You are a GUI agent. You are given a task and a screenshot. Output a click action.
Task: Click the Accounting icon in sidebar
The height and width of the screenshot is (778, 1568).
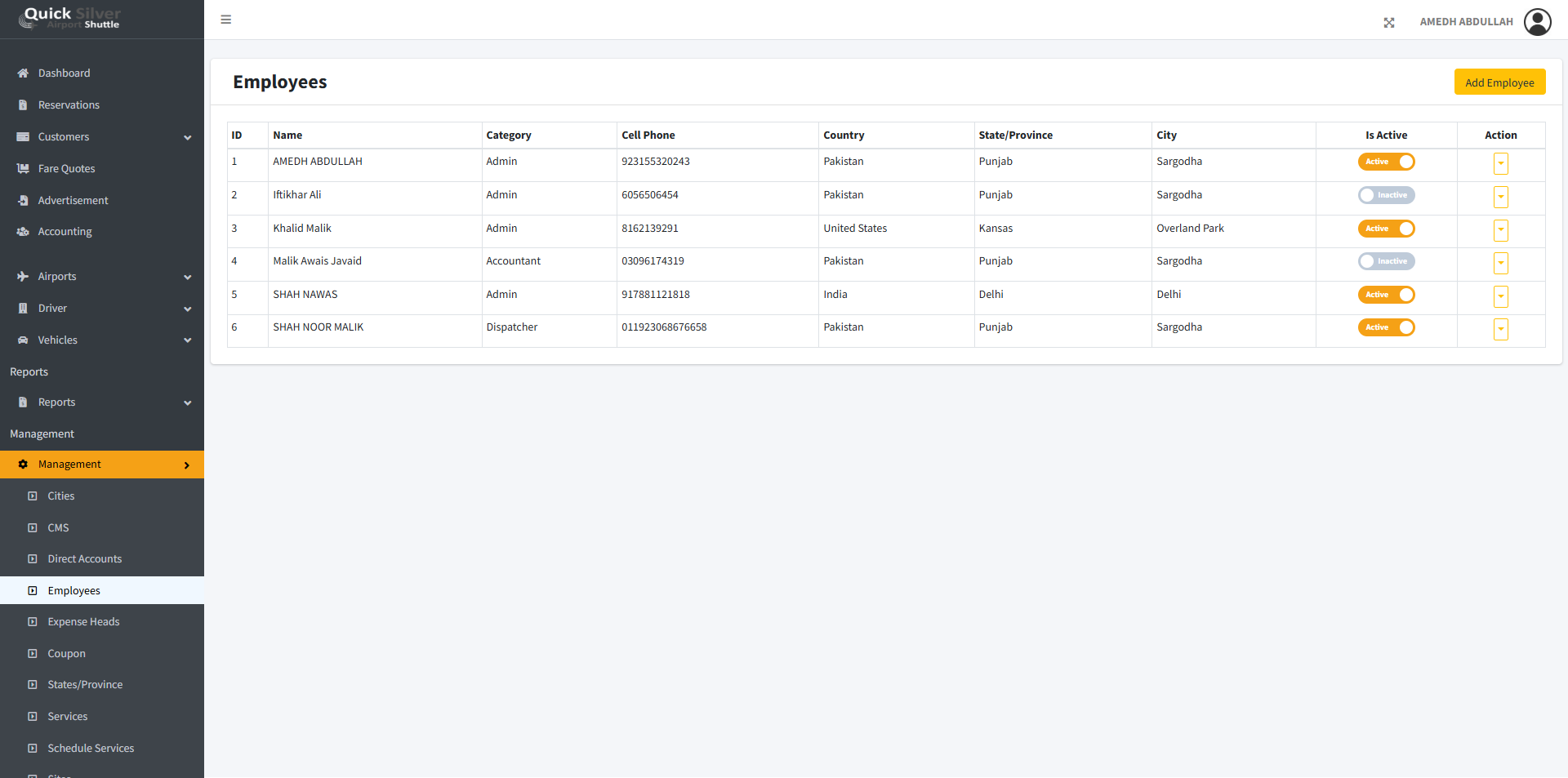point(23,232)
